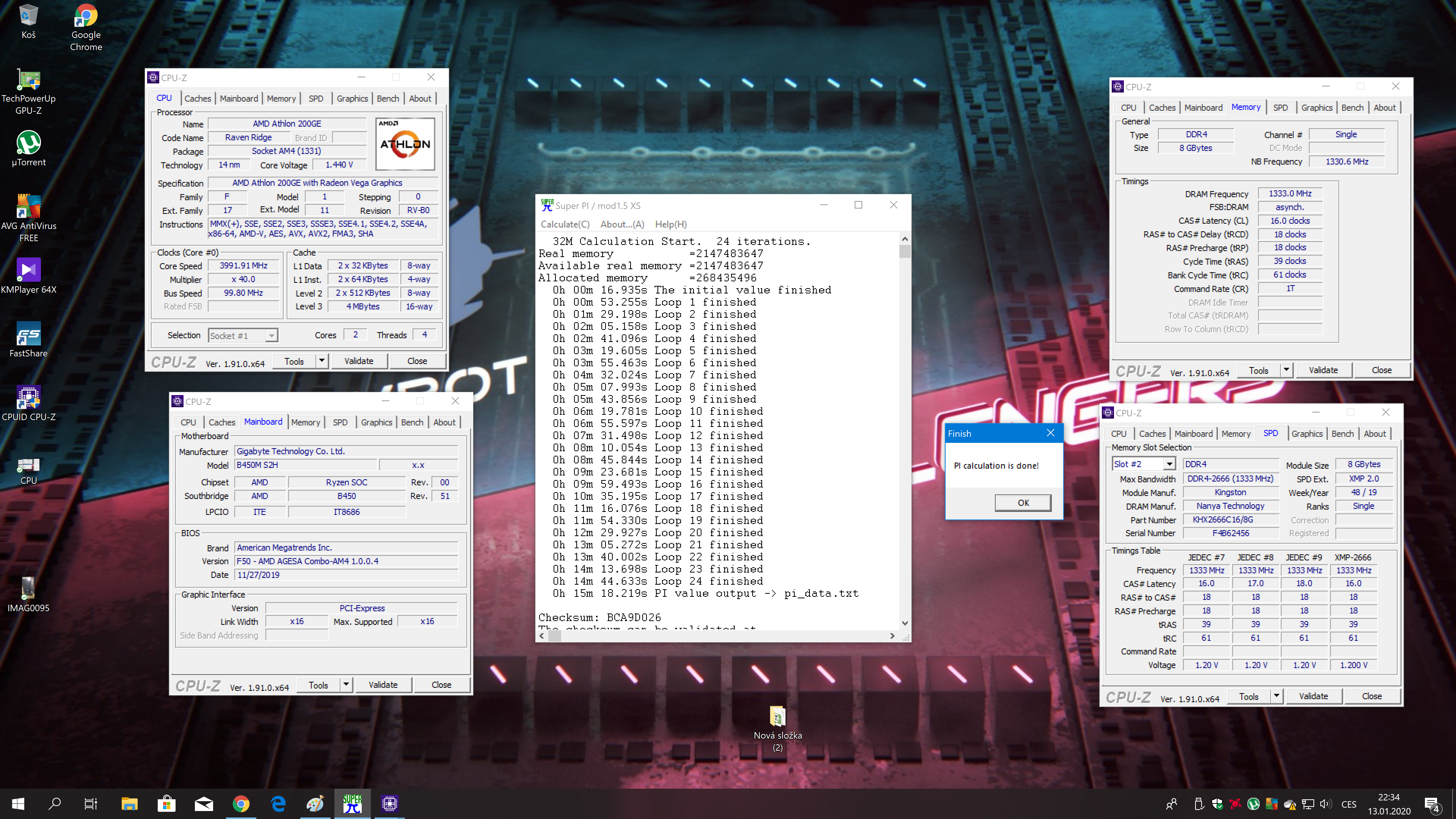1456x819 pixels.
Task: Click the Safely Remove Hardware tray icon
Action: coord(1198,804)
